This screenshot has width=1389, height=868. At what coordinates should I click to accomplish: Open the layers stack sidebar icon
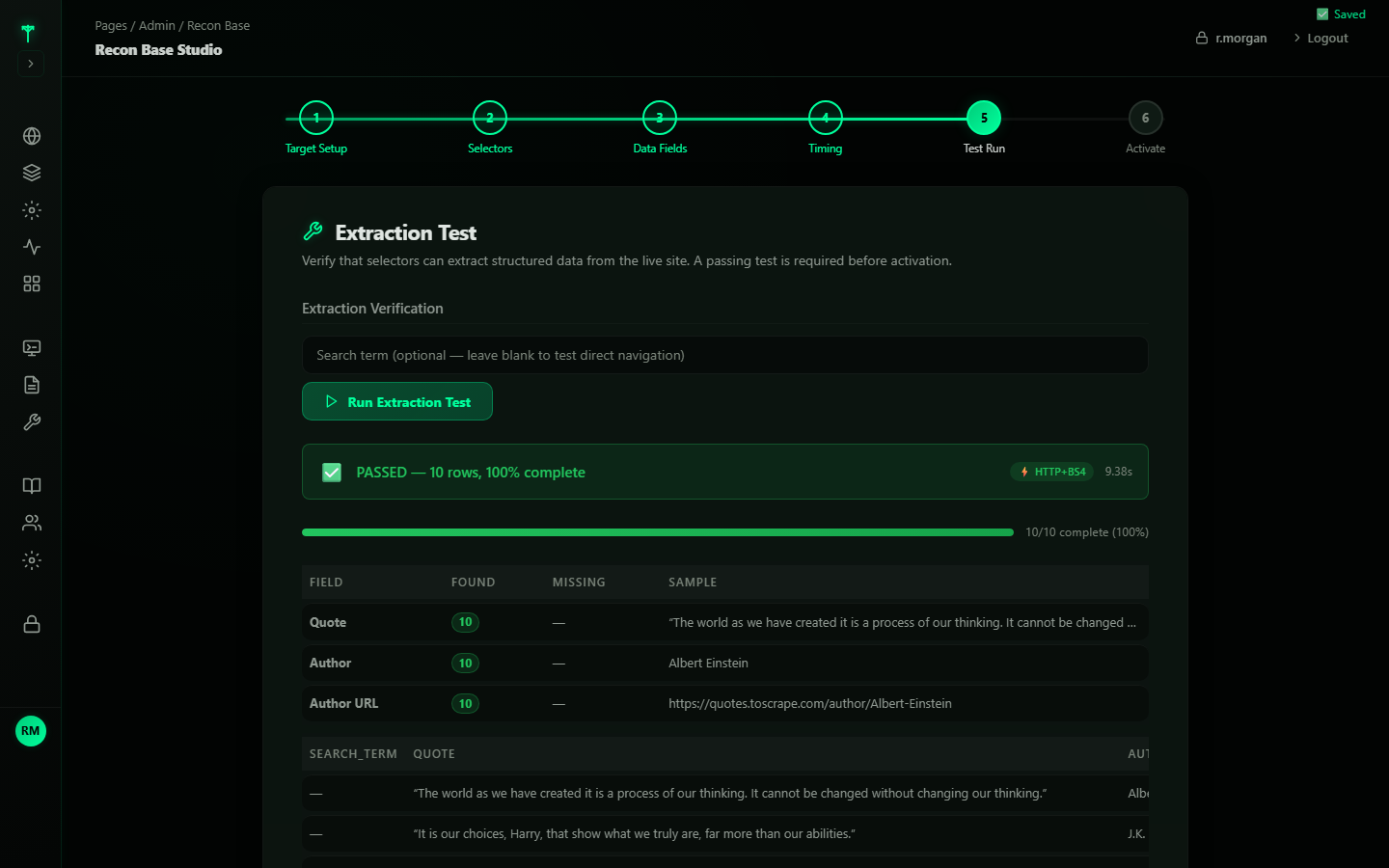click(x=32, y=173)
